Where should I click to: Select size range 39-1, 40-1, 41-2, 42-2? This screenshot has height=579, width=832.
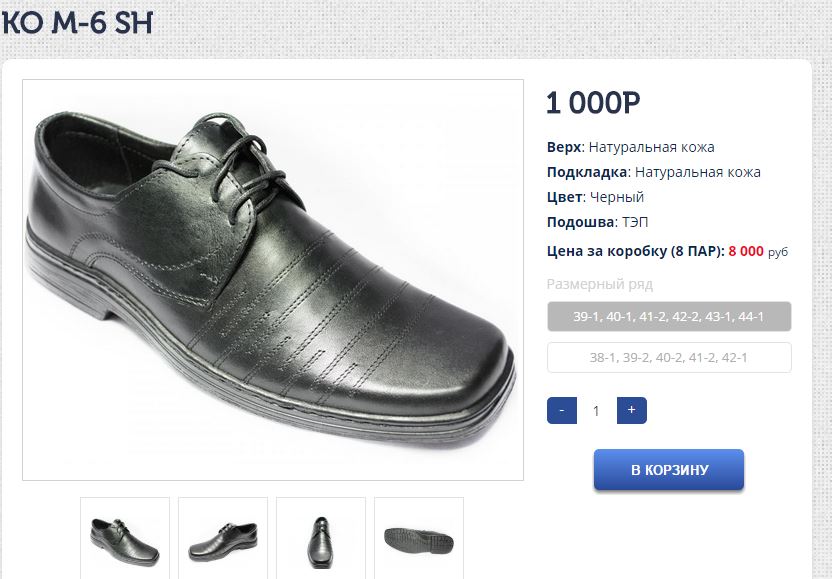[669, 317]
